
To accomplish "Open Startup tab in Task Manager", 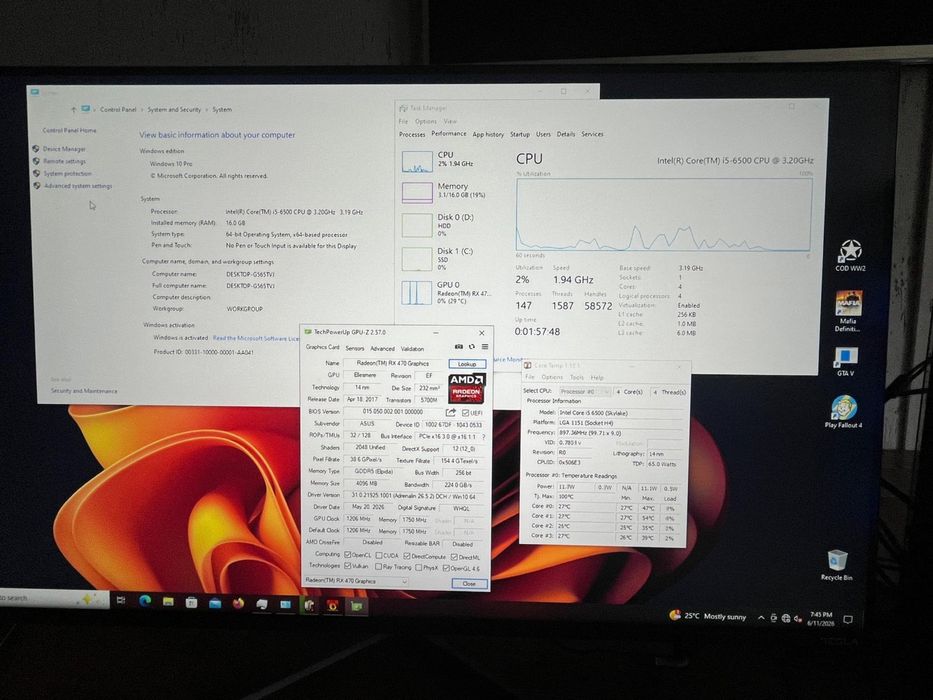I will click(x=519, y=135).
